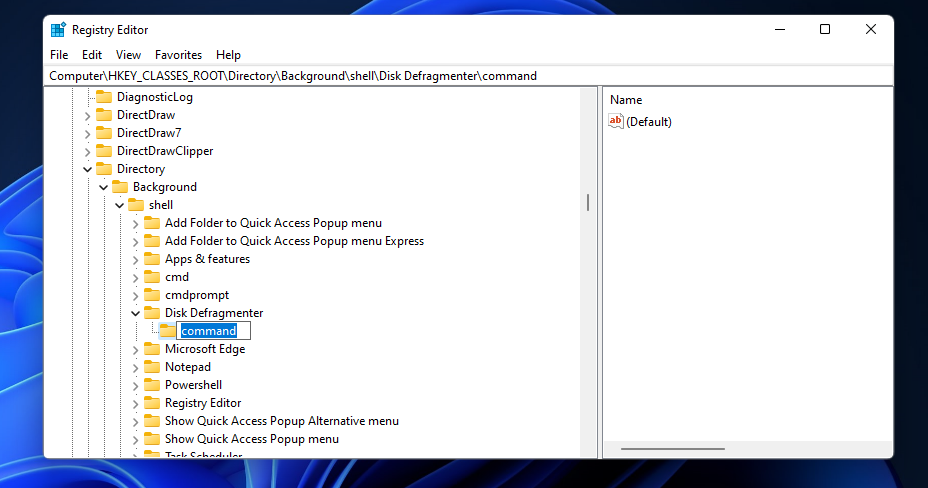
Task: Click the Apps & features folder icon
Action: point(152,259)
